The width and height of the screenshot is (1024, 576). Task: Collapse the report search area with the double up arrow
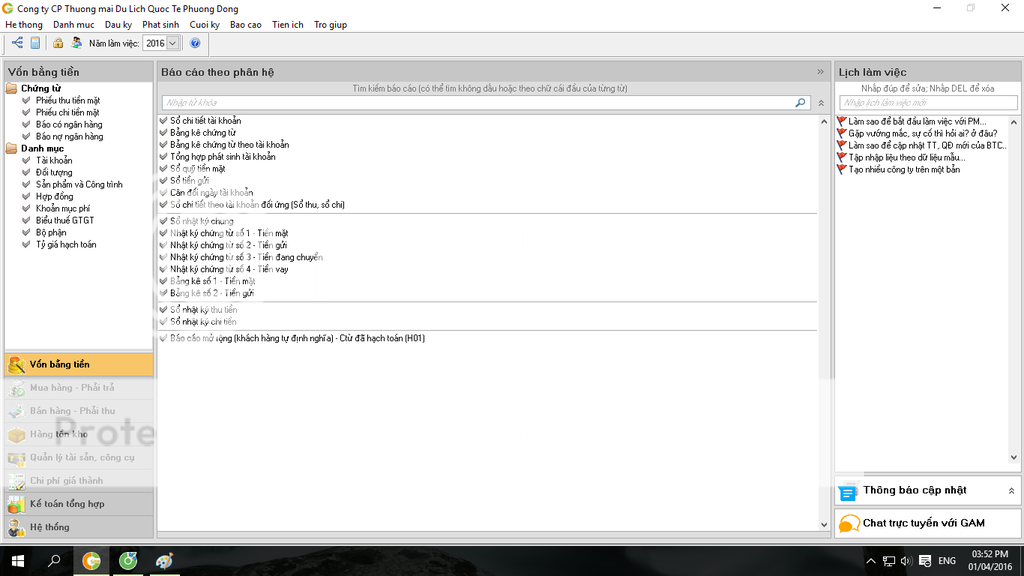(x=821, y=103)
